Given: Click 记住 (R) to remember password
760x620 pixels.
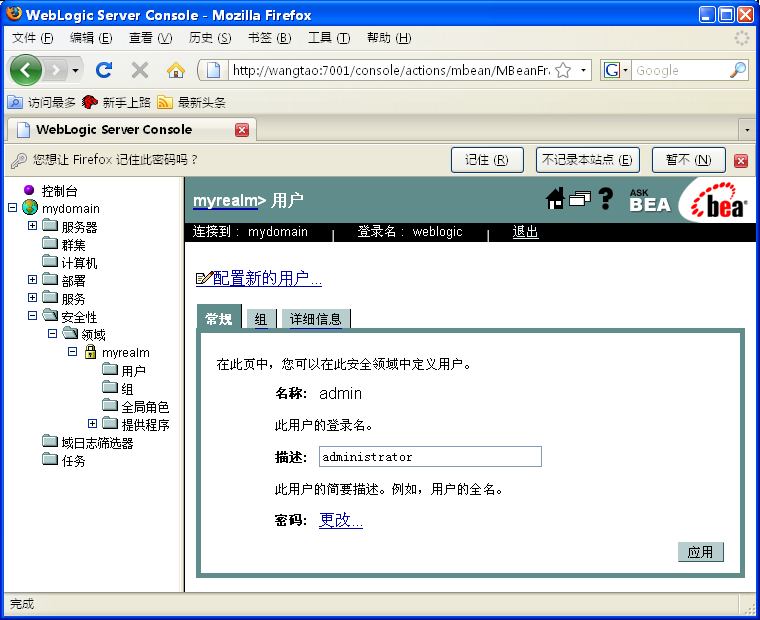Looking at the screenshot, I should click(x=487, y=160).
